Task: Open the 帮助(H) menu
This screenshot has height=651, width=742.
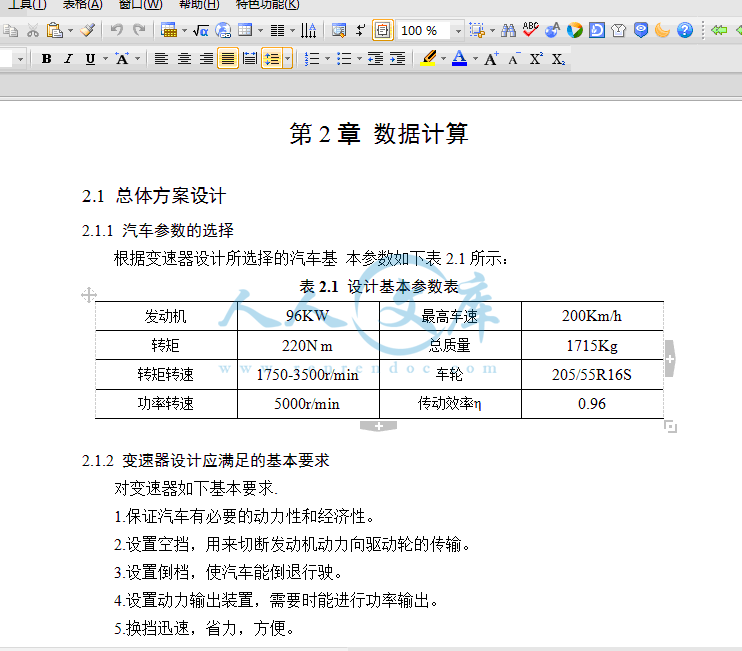Action: [199, 5]
